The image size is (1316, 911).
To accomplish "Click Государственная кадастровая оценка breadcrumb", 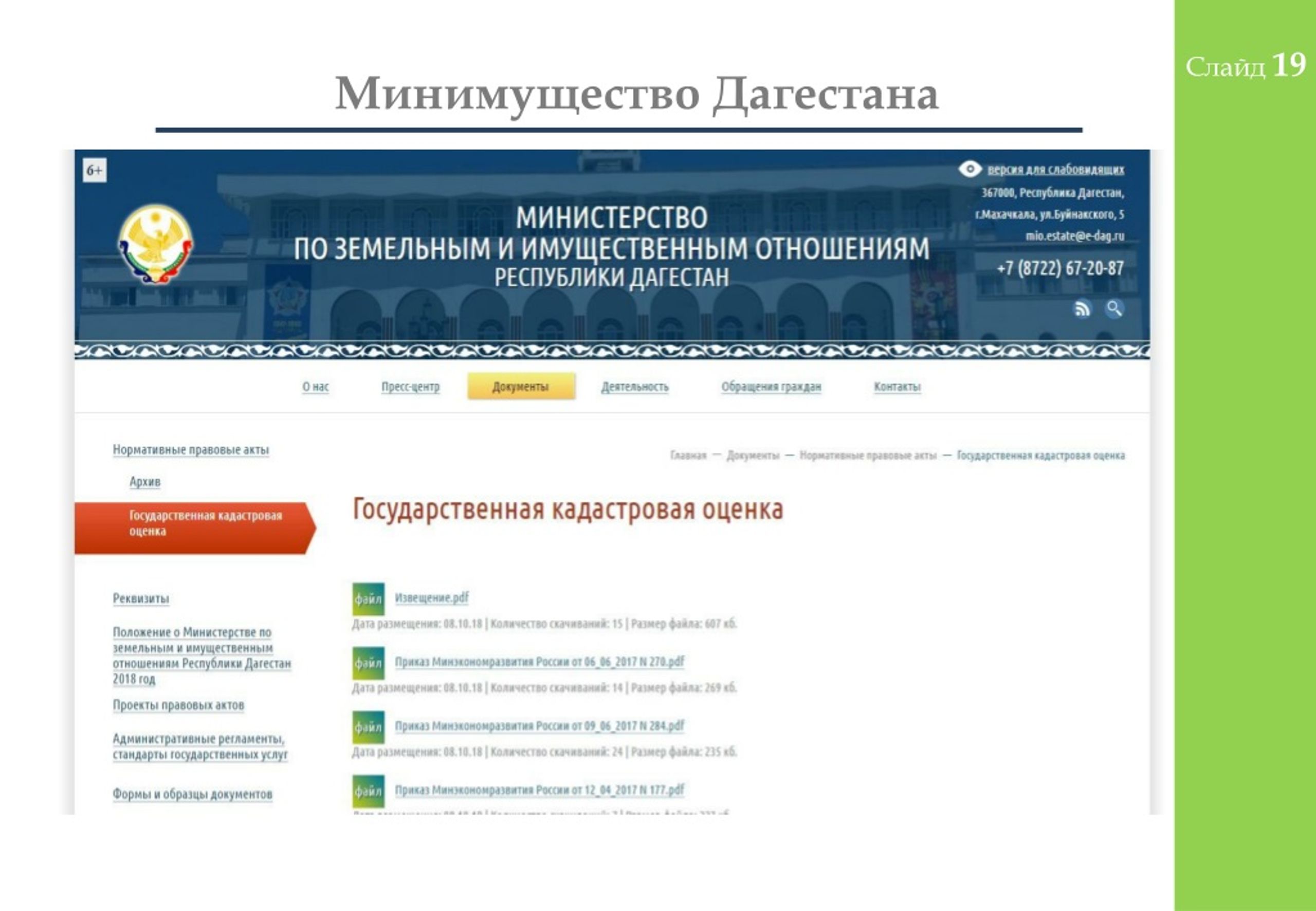I will (1041, 455).
